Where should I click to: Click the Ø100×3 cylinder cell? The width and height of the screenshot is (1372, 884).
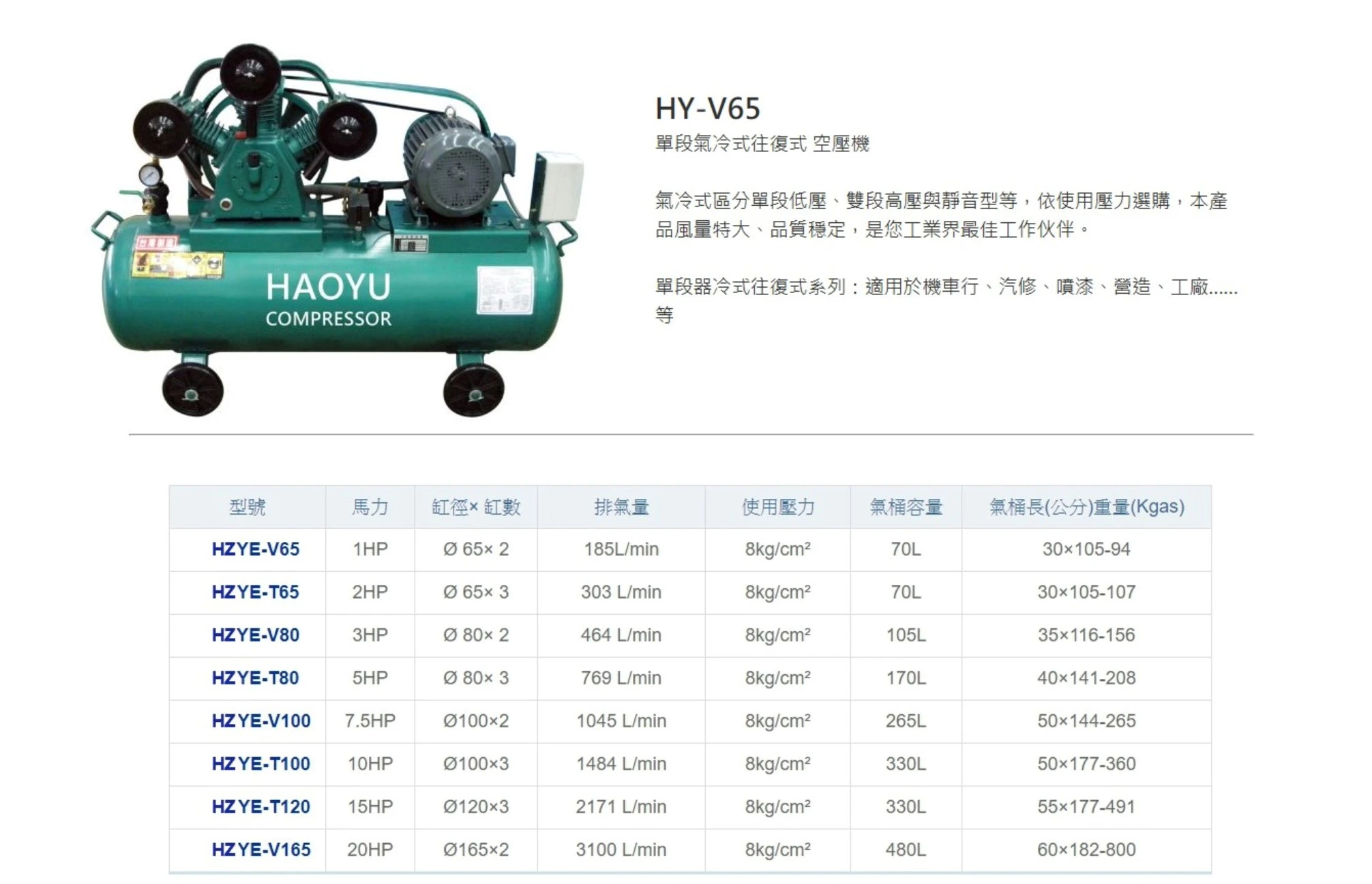[475, 764]
